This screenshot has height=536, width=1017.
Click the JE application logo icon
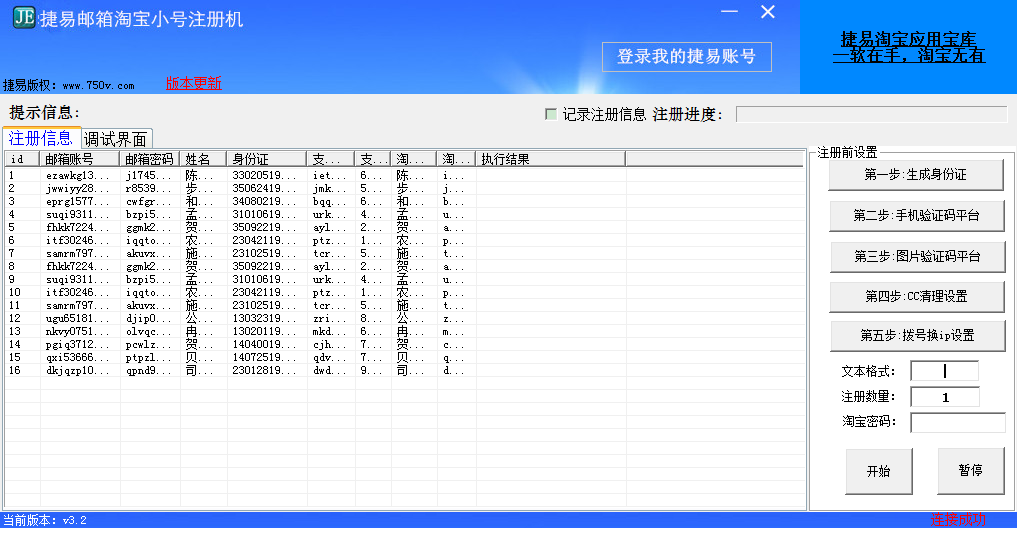click(x=24, y=18)
